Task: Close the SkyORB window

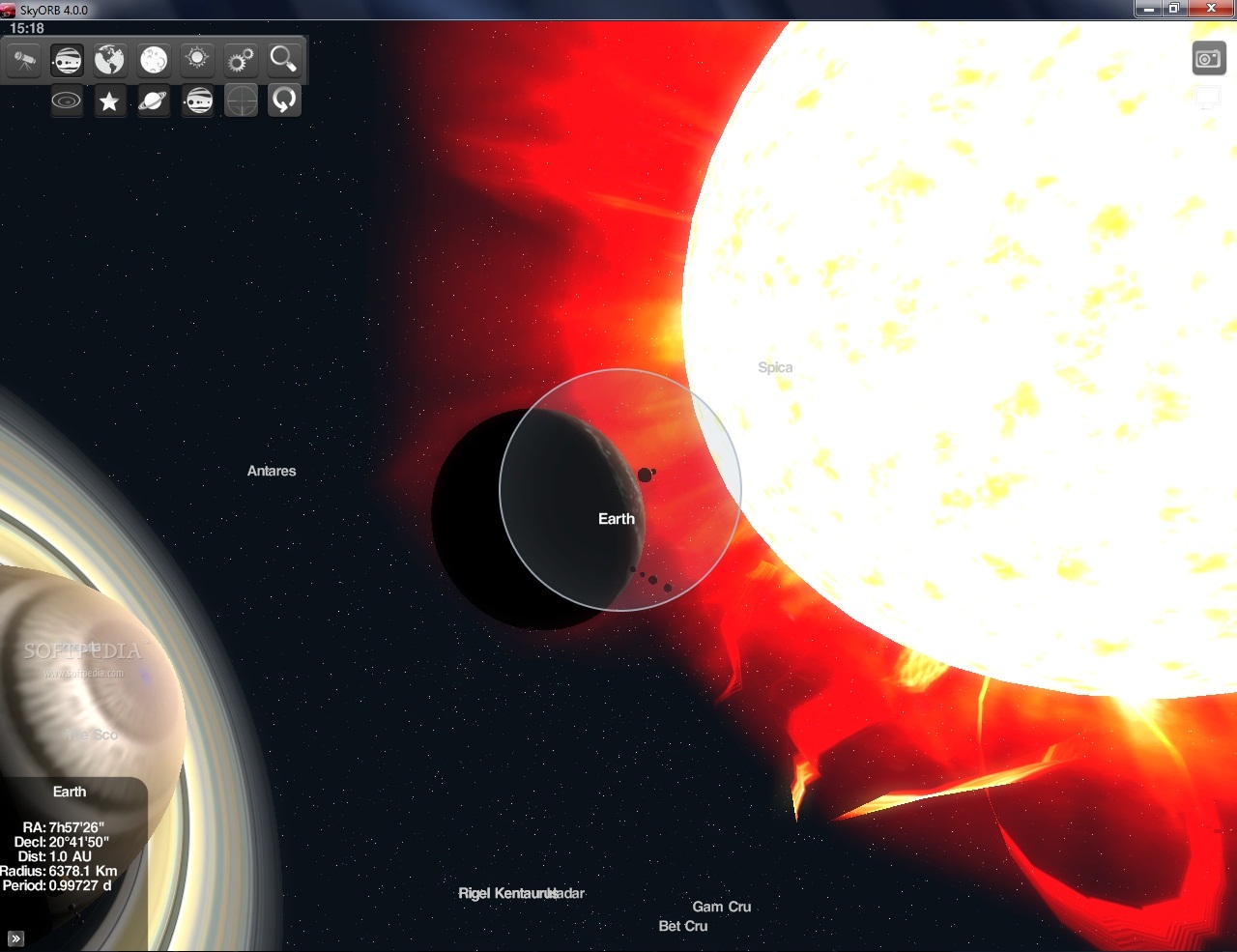Action: pos(1211,9)
